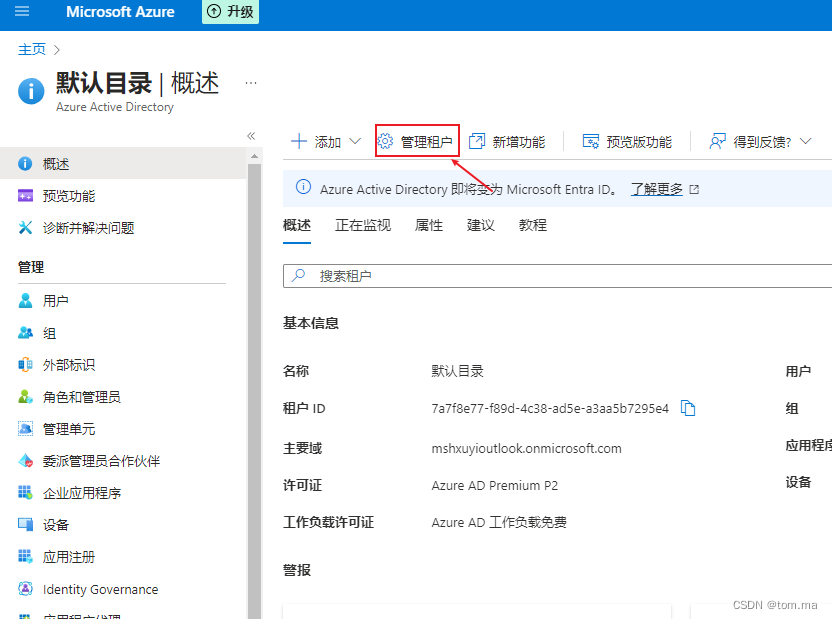Click the large blue info icon by 默认目录
Screen dimensions: 832x619
(x=31, y=91)
